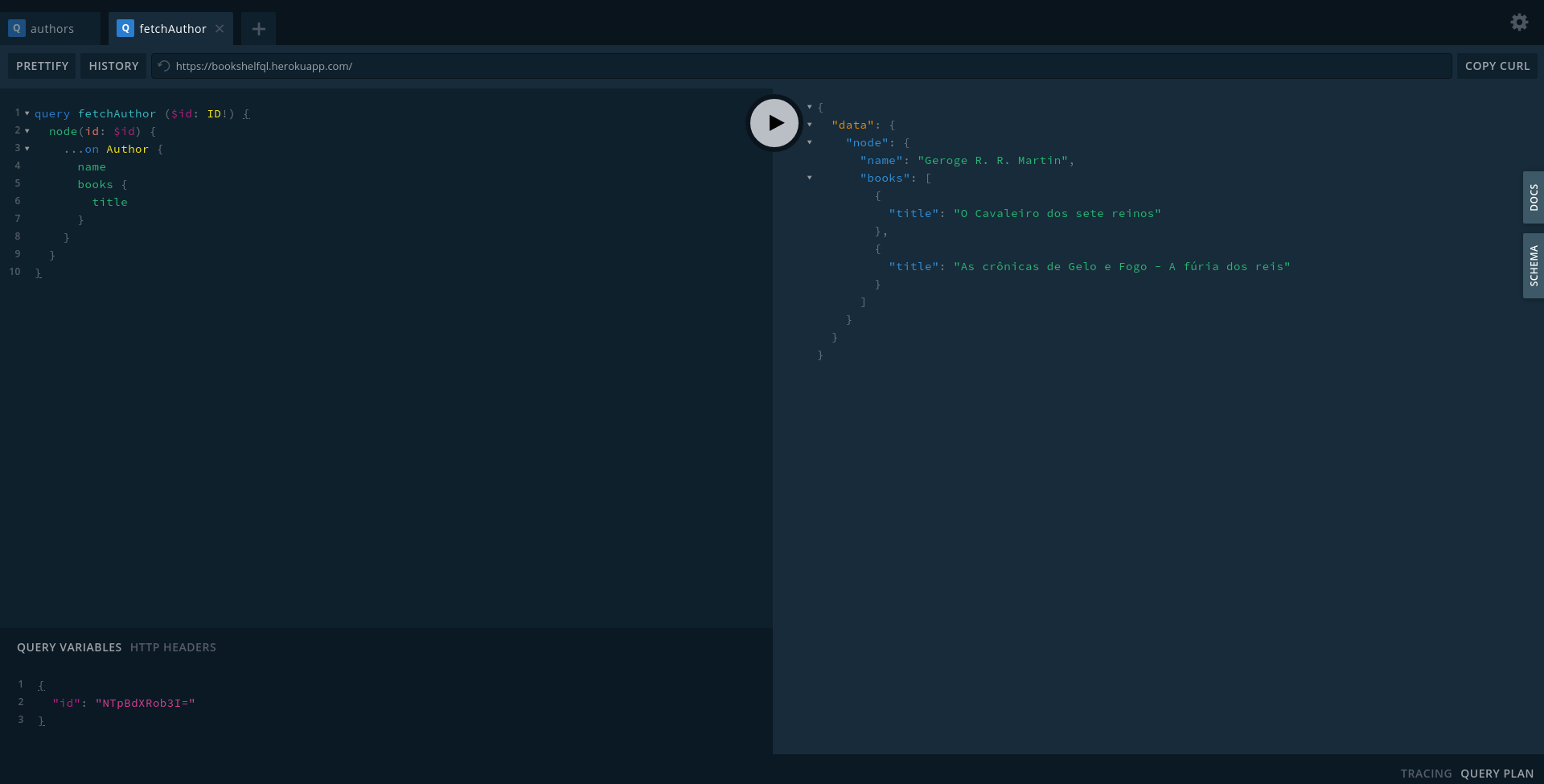The image size is (1544, 784).
Task: Close the fetchAuthor tab
Action: point(220,28)
